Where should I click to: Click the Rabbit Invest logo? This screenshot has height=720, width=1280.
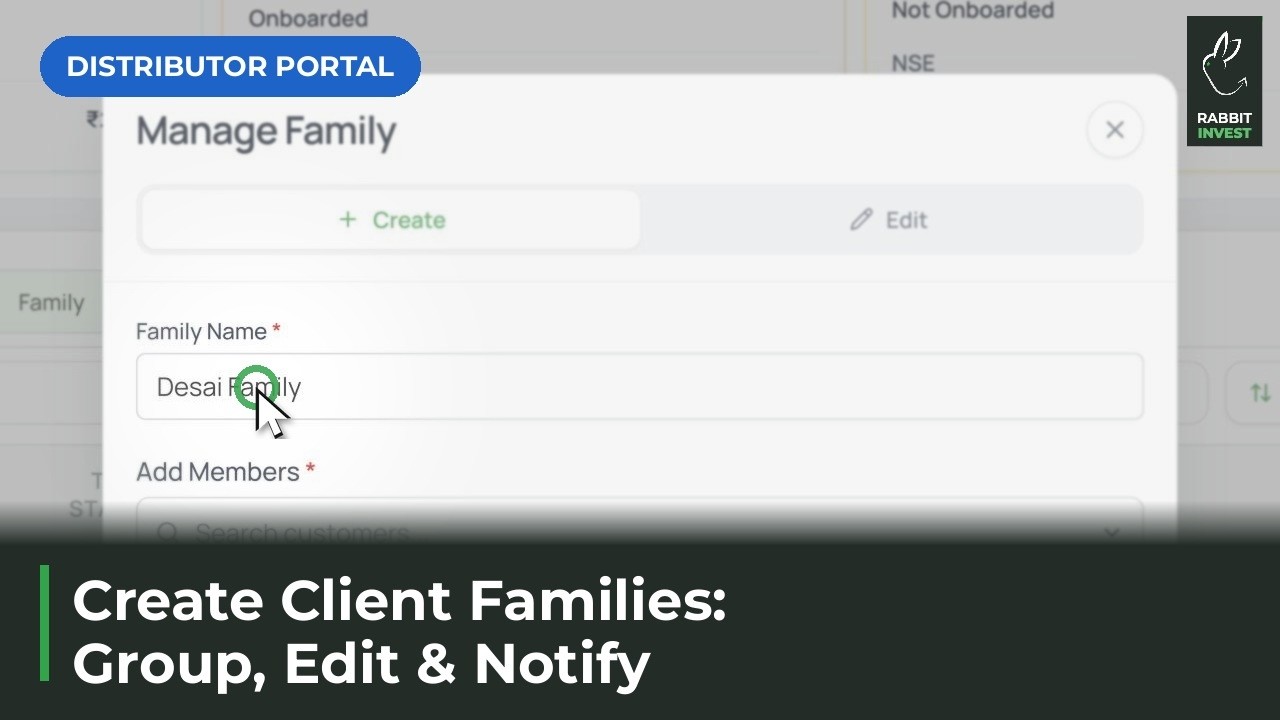(1224, 81)
